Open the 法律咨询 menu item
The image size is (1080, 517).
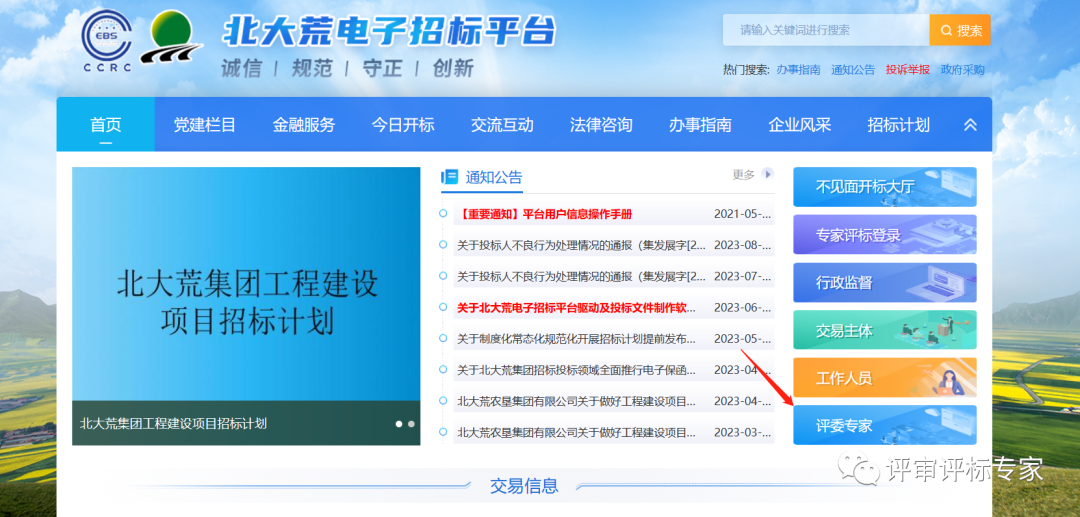click(601, 125)
